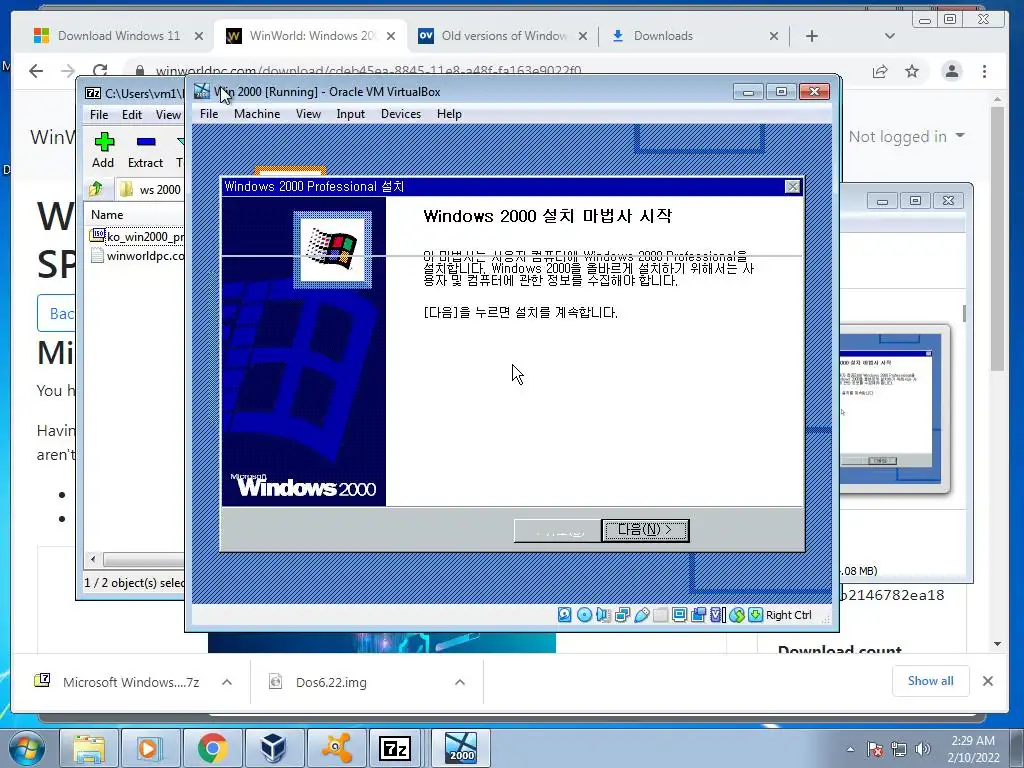This screenshot has height=768, width=1024.
Task: Open VirtualBox Help menu
Action: coord(449,114)
